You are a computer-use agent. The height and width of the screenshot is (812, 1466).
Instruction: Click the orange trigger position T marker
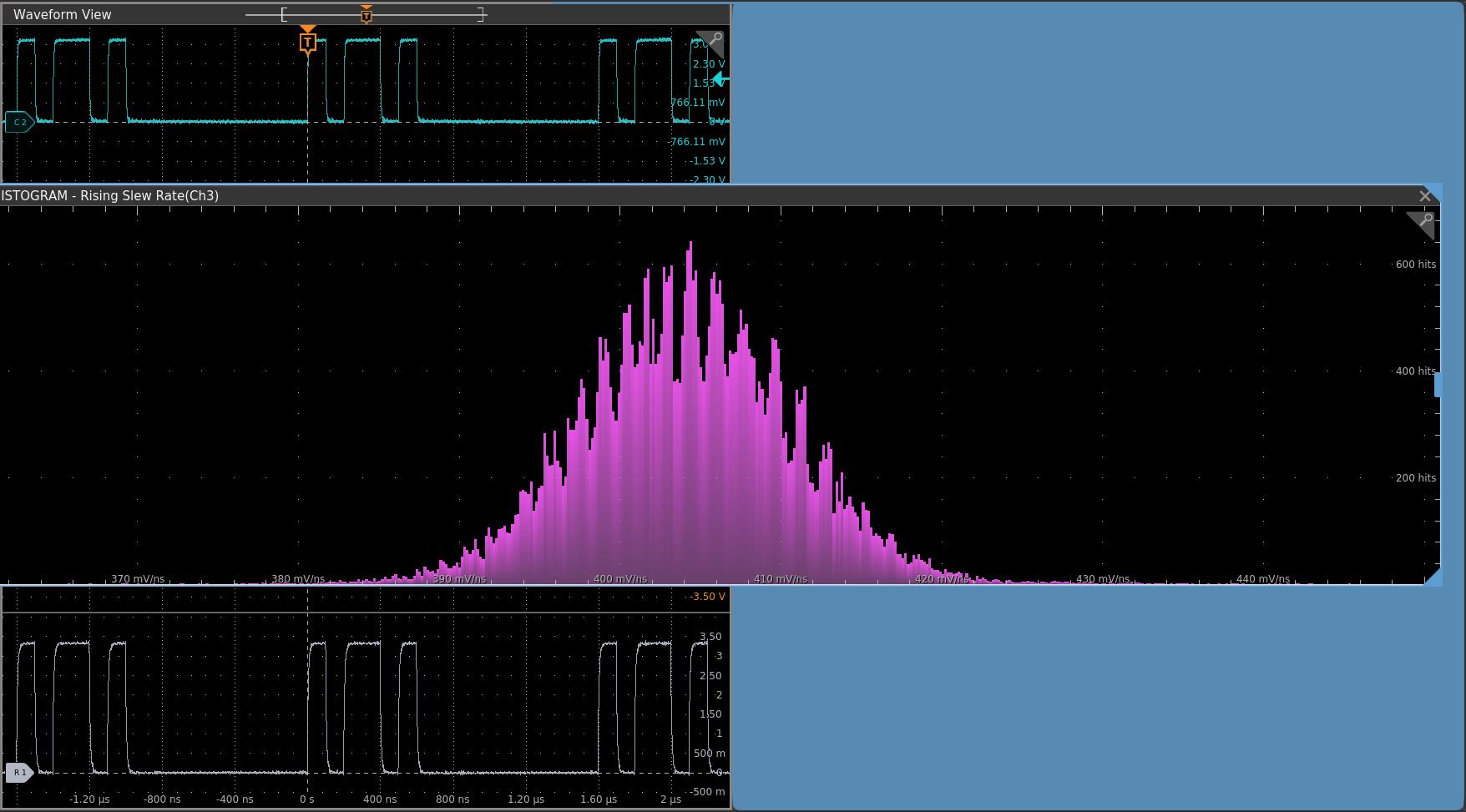(307, 42)
